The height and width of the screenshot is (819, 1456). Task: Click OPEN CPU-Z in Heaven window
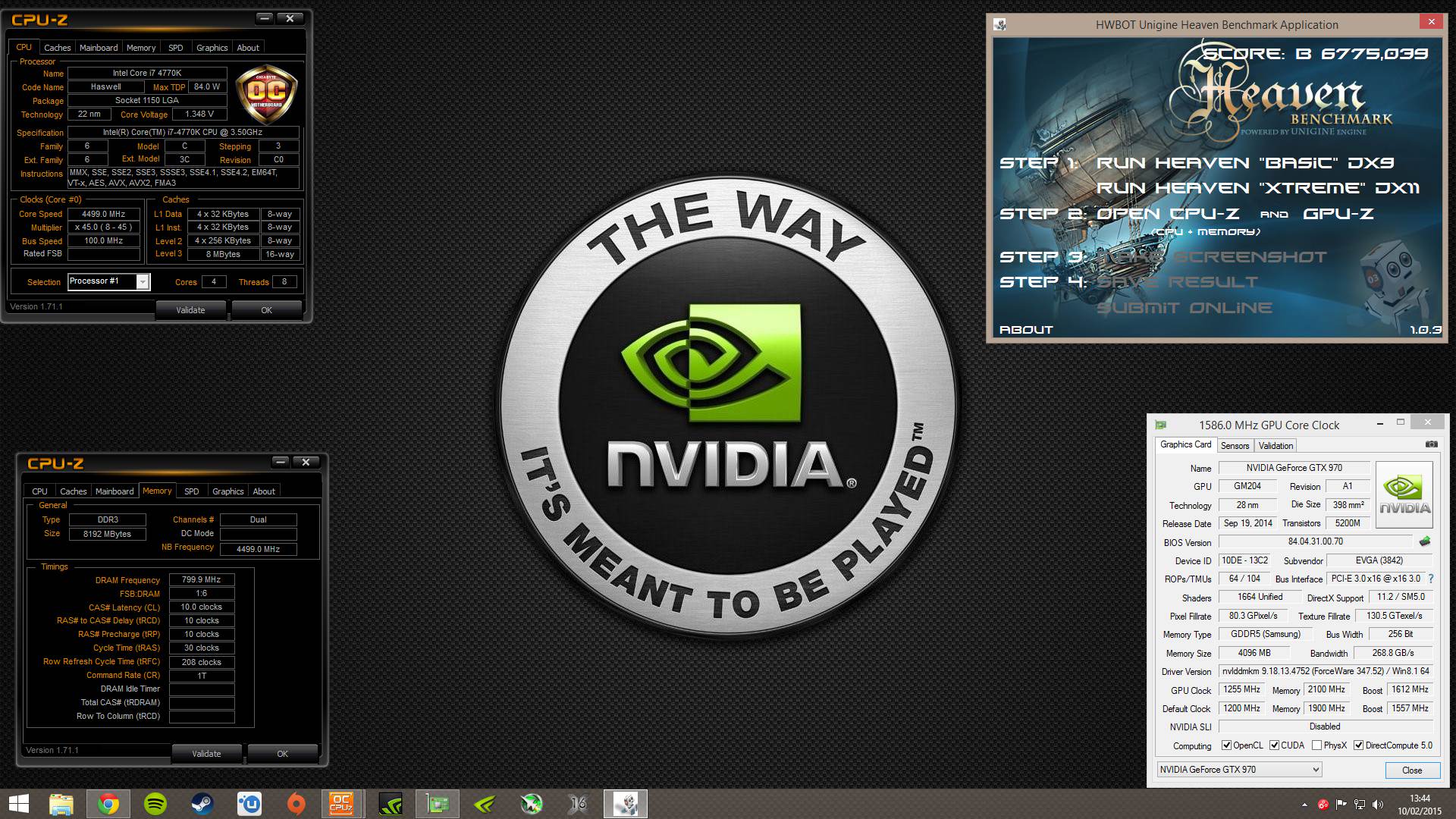pos(1168,214)
